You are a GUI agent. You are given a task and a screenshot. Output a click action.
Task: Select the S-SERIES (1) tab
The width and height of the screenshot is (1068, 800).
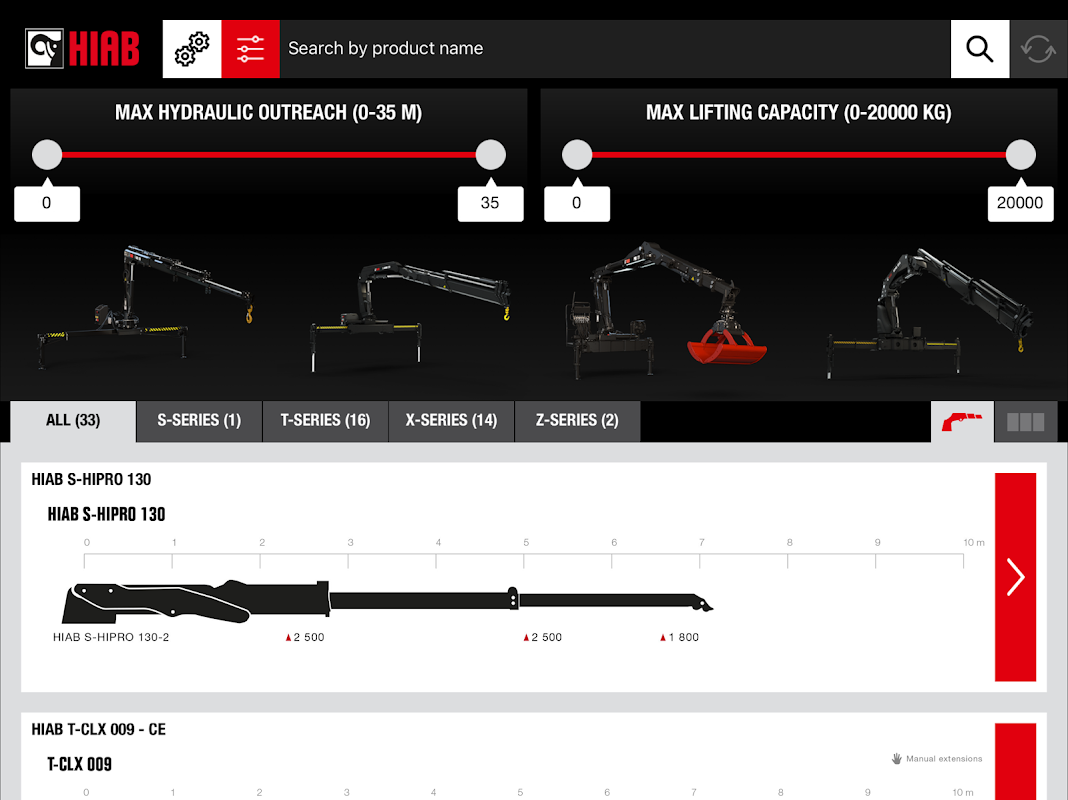coord(199,421)
